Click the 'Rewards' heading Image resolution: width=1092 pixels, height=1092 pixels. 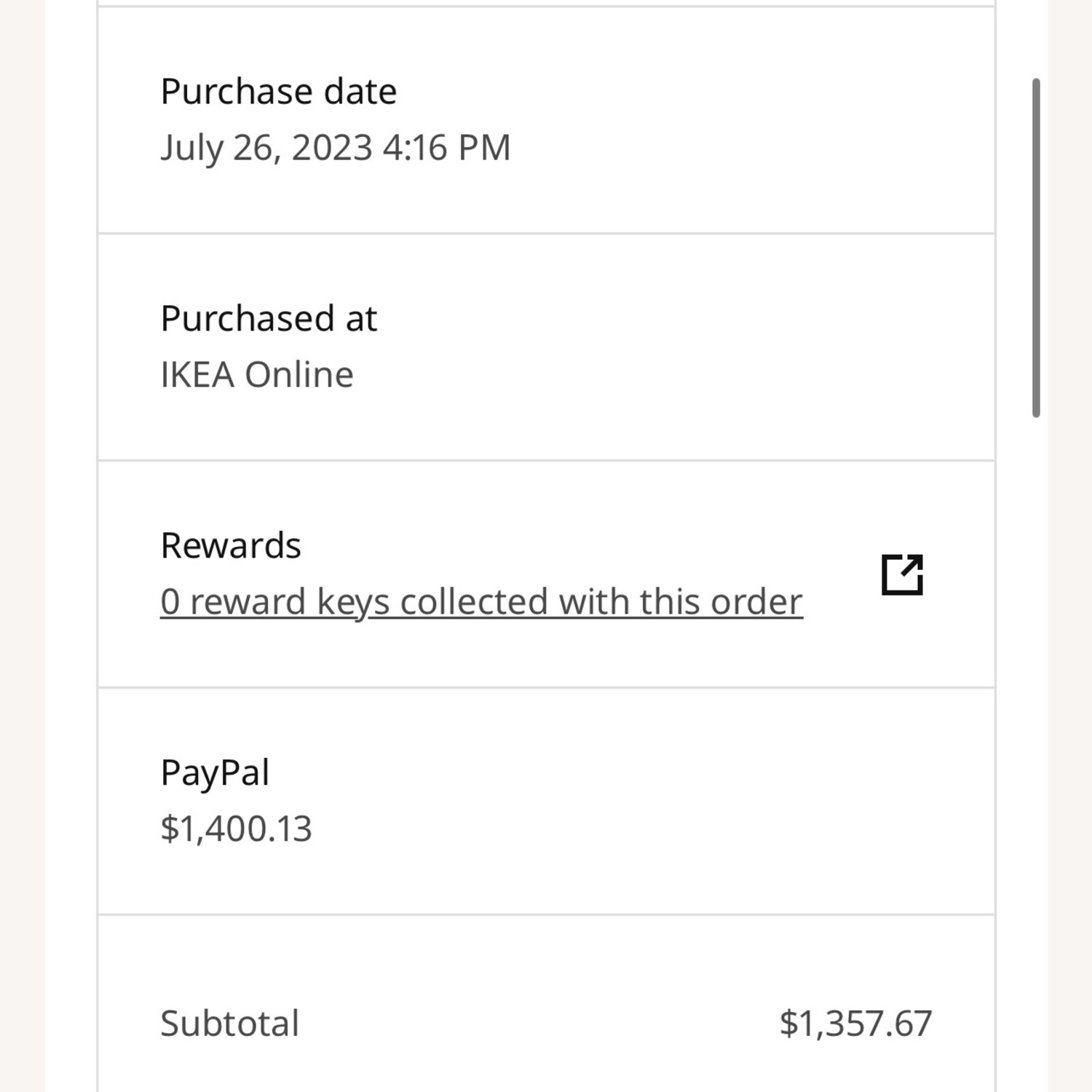[230, 546]
